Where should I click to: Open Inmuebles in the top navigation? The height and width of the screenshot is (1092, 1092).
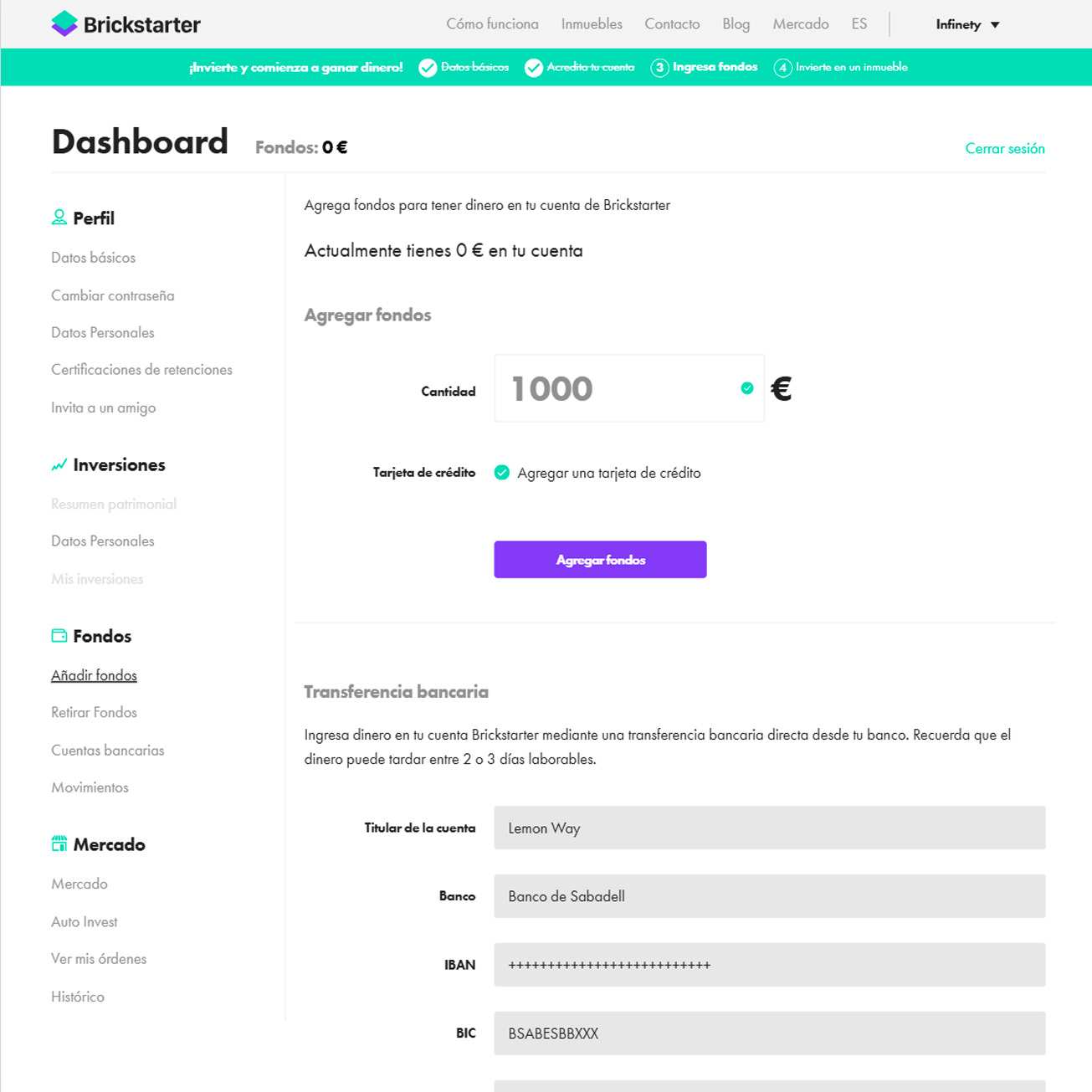pos(592,24)
